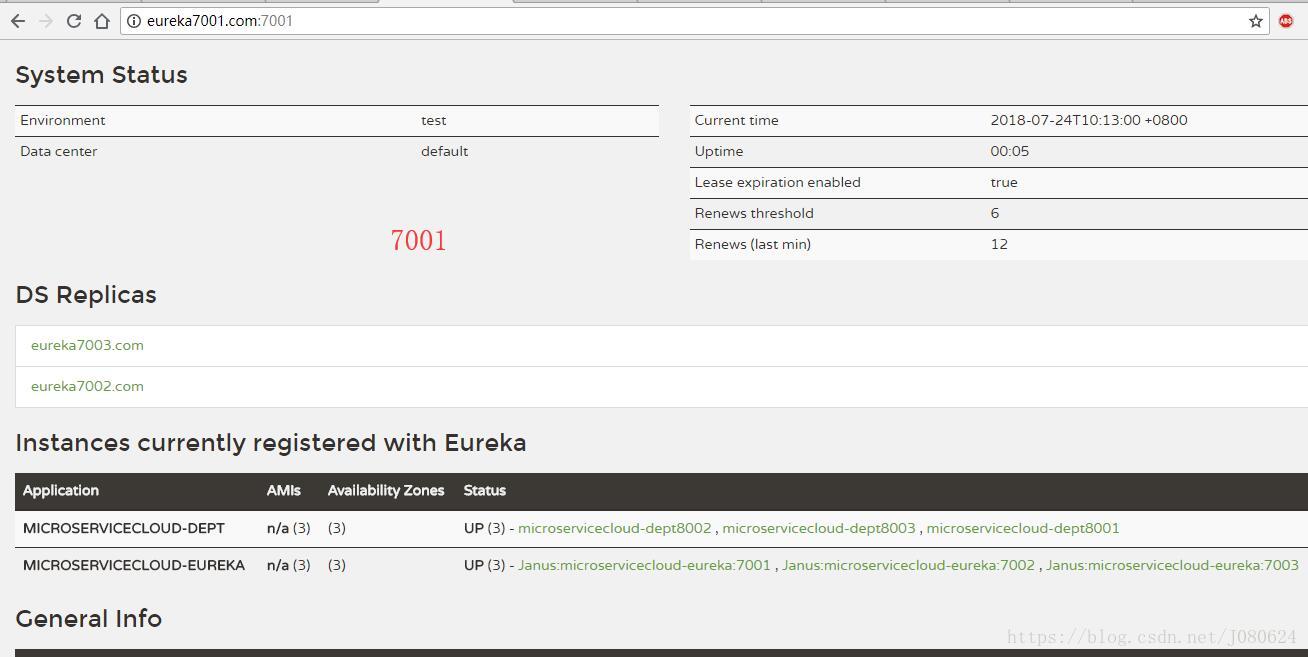
Task: Click the Instances currently registered with Eureka heading
Action: click(x=271, y=443)
